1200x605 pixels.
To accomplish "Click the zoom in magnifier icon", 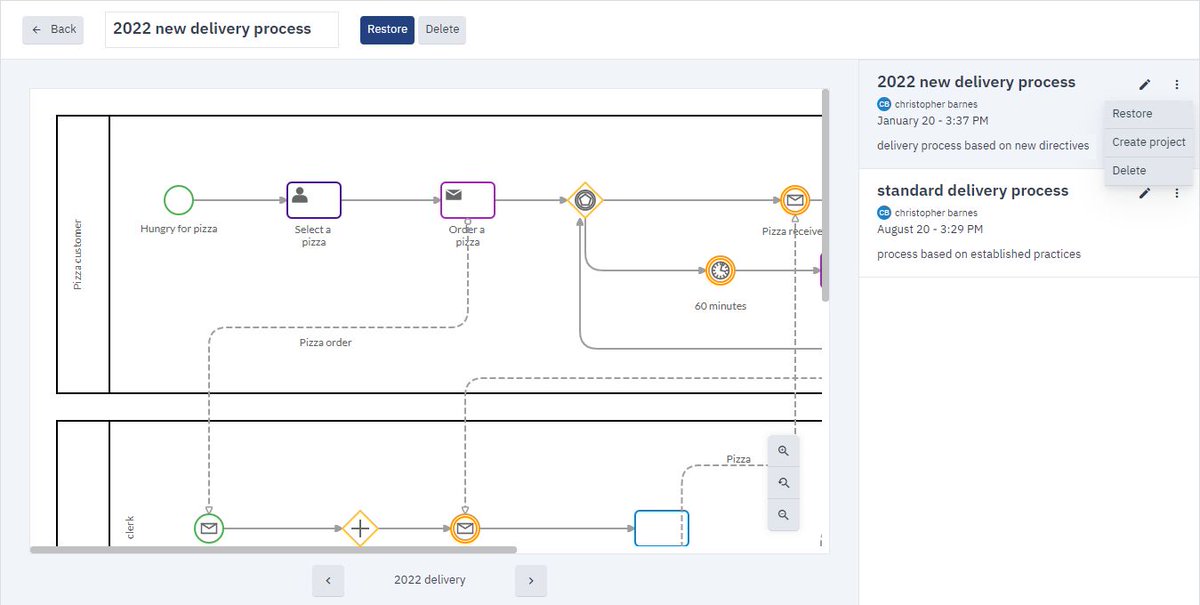I will (783, 450).
